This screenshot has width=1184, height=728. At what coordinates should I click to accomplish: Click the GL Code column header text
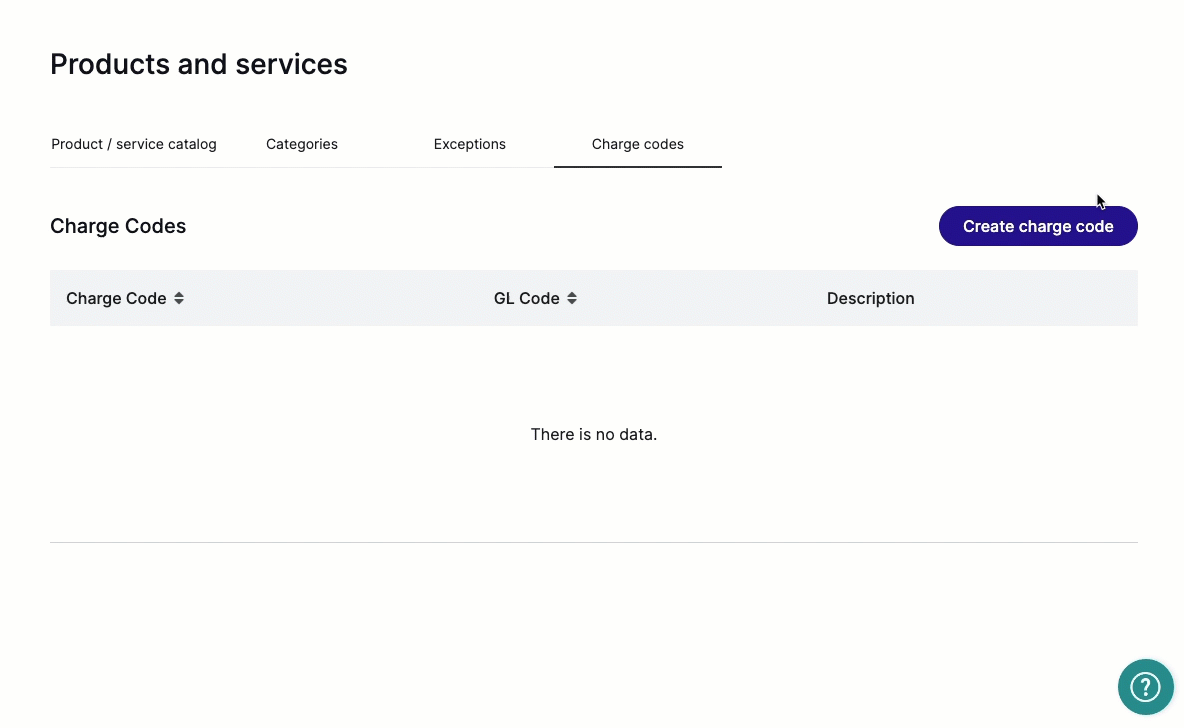[x=526, y=298]
